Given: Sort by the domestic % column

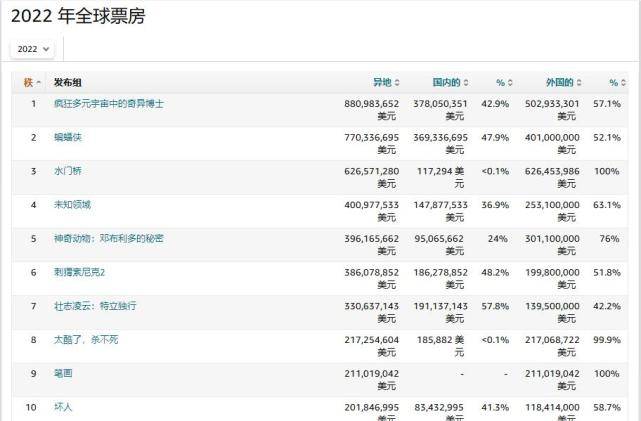Looking at the screenshot, I should click(504, 82).
